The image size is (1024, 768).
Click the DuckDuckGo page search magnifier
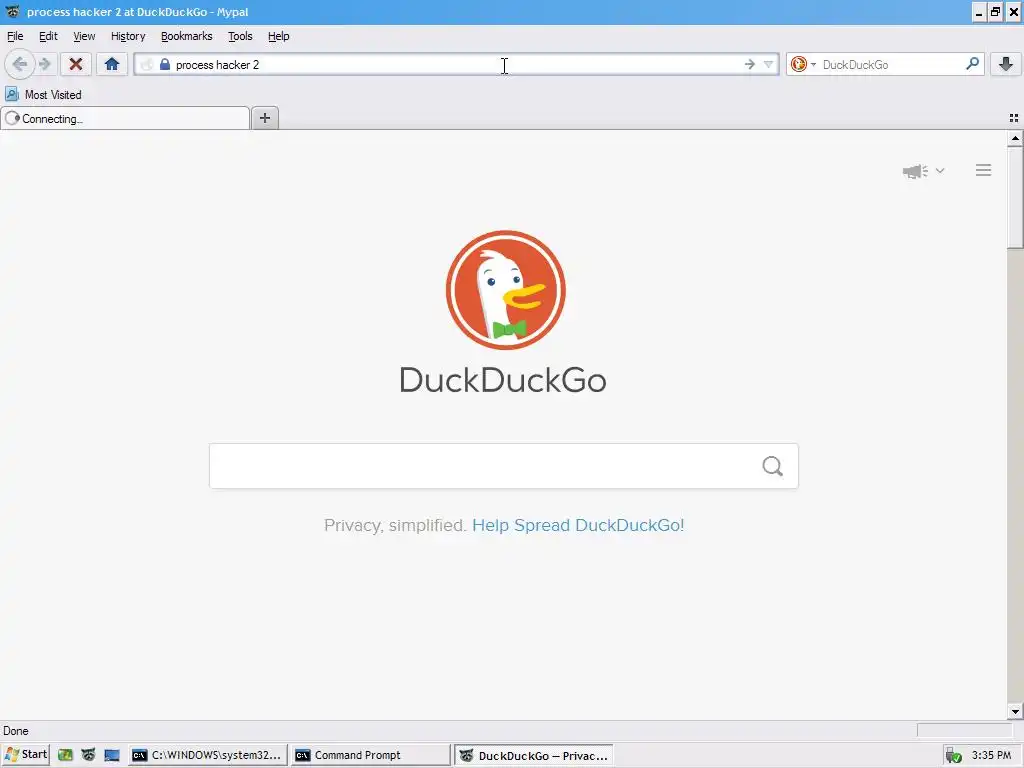pyautogui.click(x=773, y=466)
